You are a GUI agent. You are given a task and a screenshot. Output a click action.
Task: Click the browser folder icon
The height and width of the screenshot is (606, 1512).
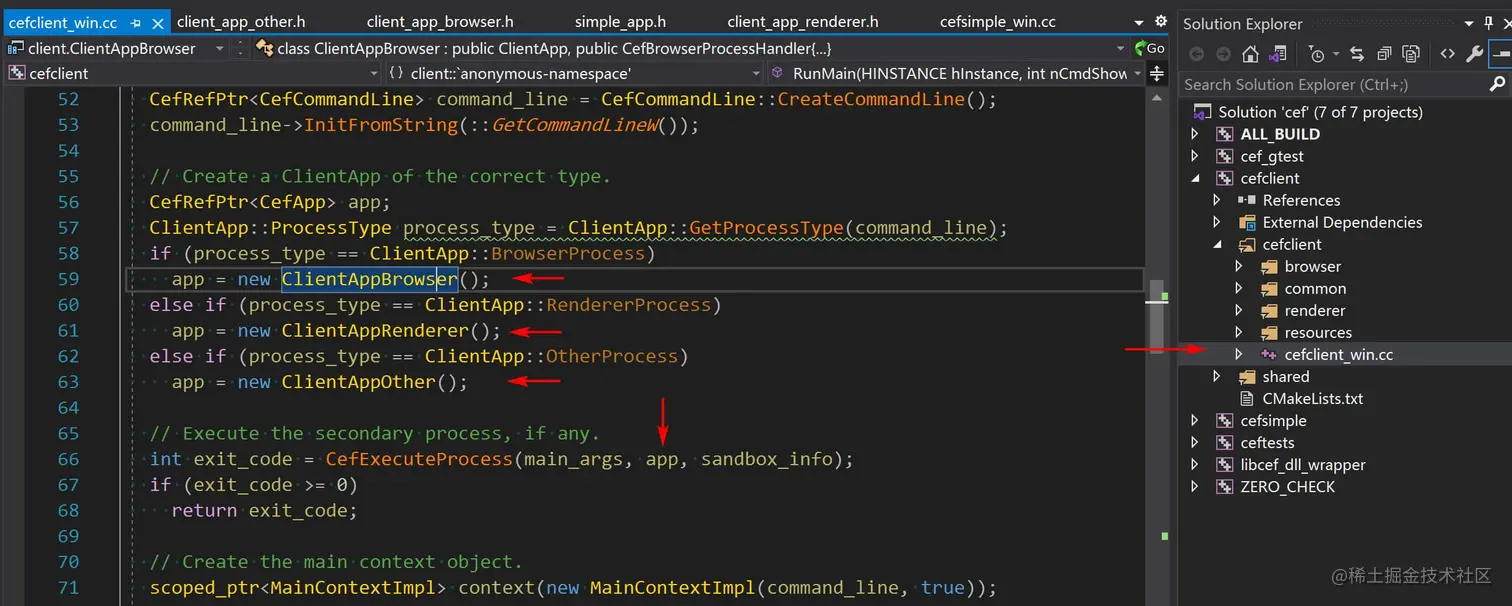1268,266
